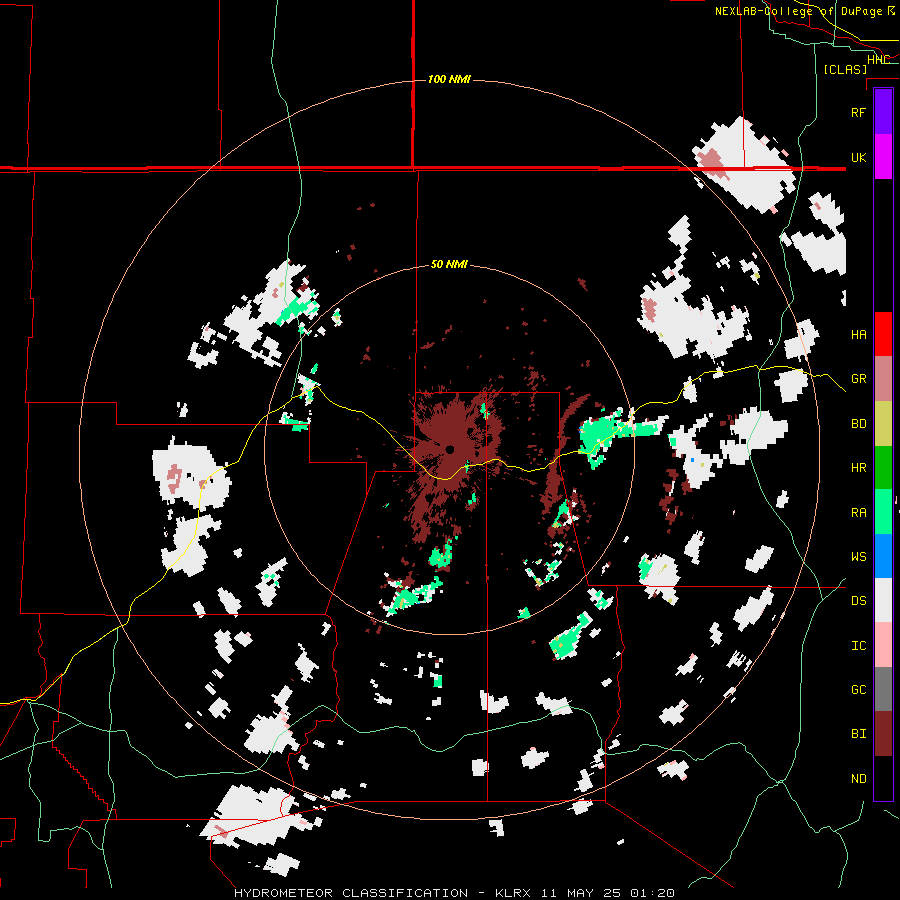Viewport: 900px width, 900px height.
Task: Click the HHC product code text
Action: (x=878, y=60)
